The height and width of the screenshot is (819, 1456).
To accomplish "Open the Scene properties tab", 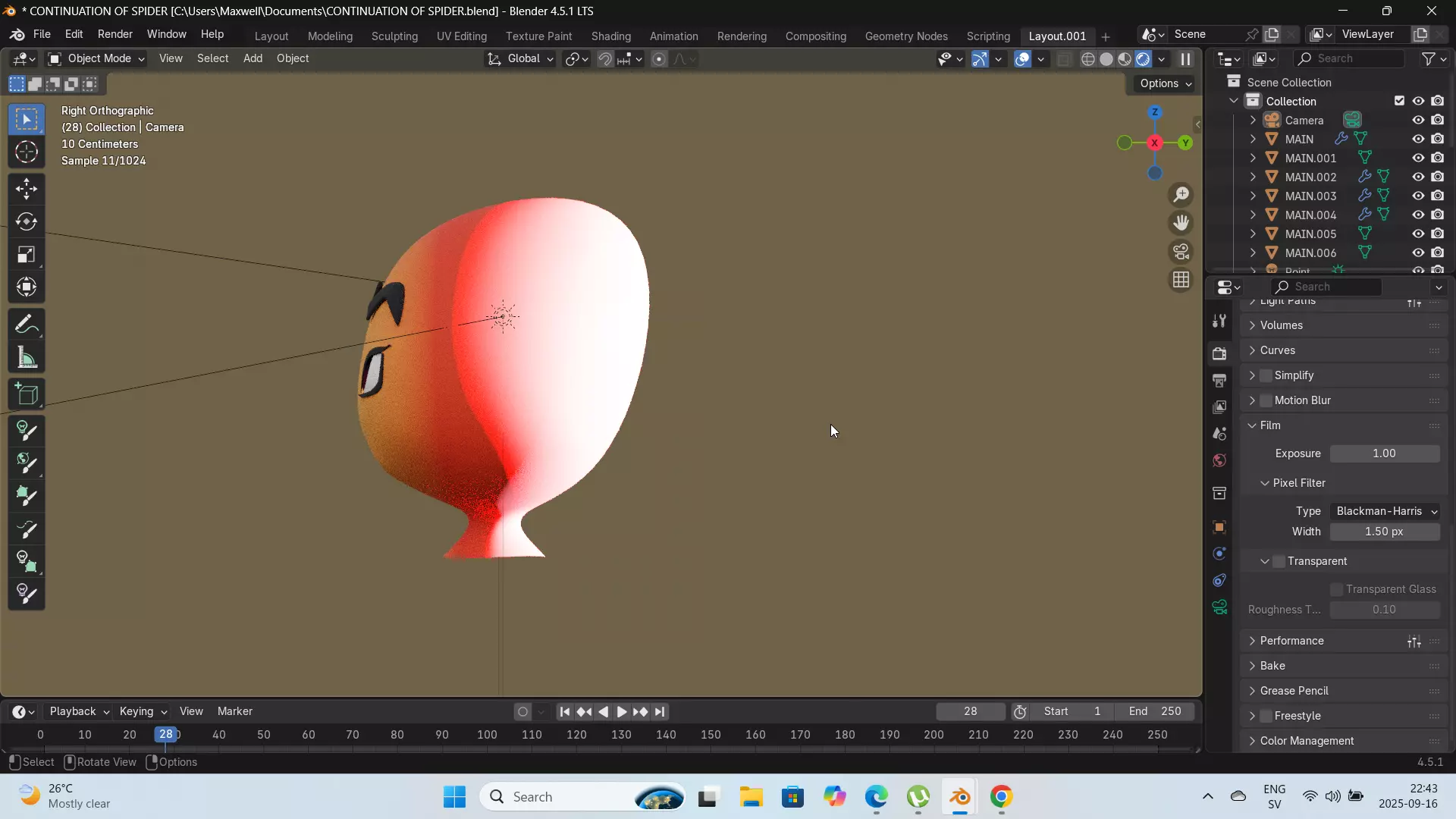I will (1219, 434).
